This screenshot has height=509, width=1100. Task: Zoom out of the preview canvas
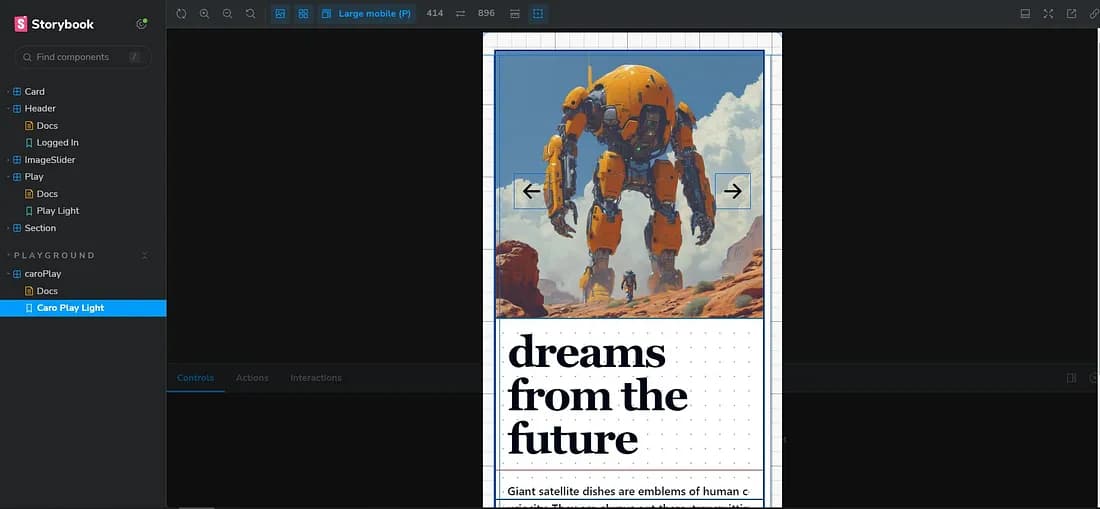pyautogui.click(x=227, y=14)
